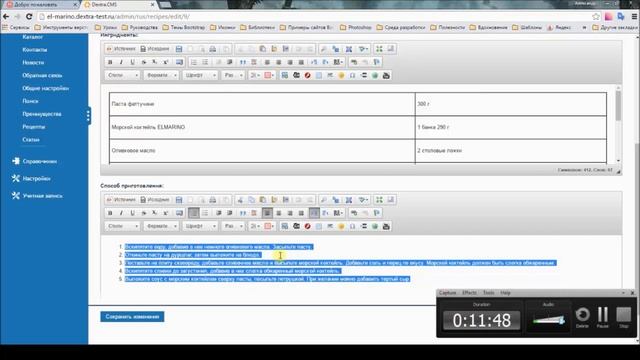
Task: Insert smiley in Ingredients editor
Action: 341,76
